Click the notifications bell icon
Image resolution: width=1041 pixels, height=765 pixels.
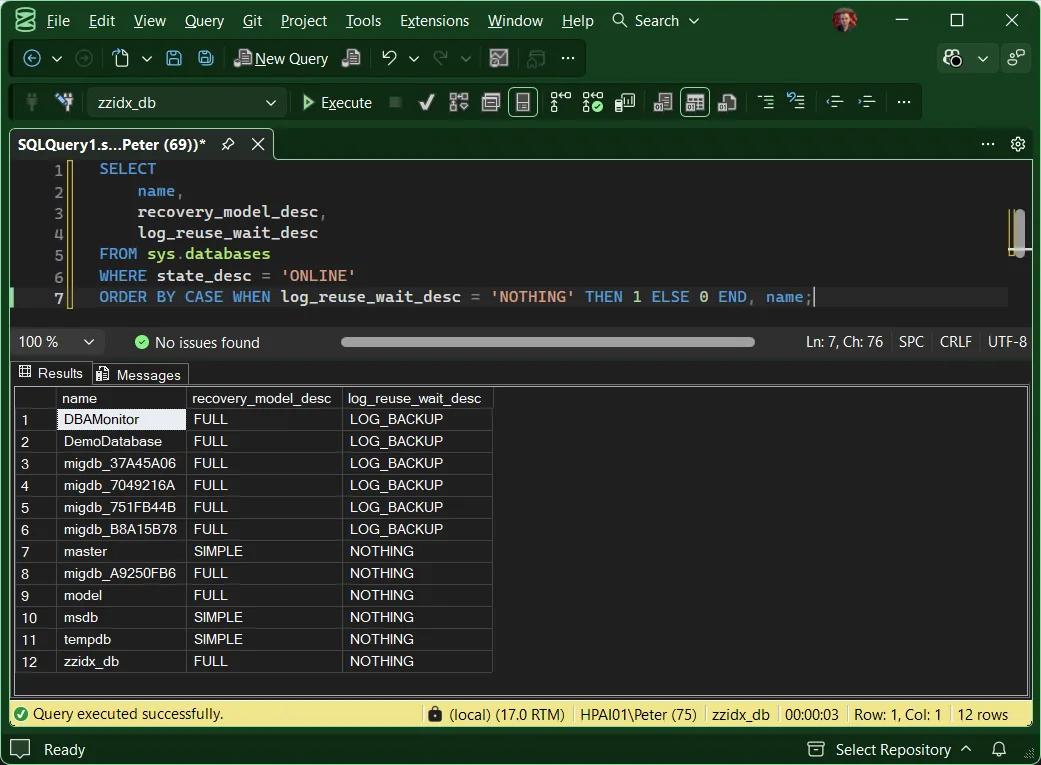pos(999,750)
